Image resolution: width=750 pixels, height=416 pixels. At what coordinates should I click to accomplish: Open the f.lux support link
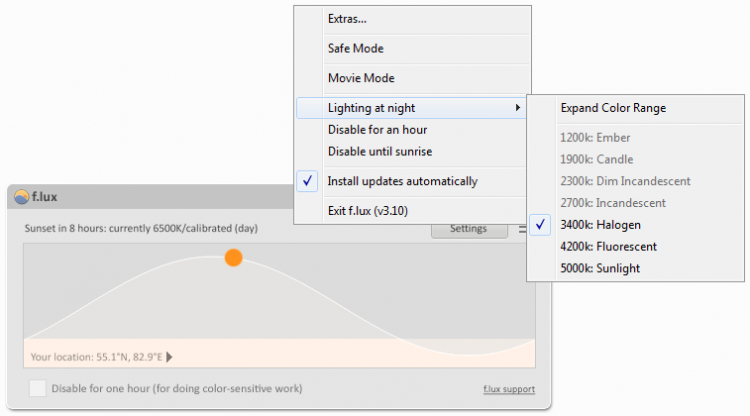click(508, 389)
